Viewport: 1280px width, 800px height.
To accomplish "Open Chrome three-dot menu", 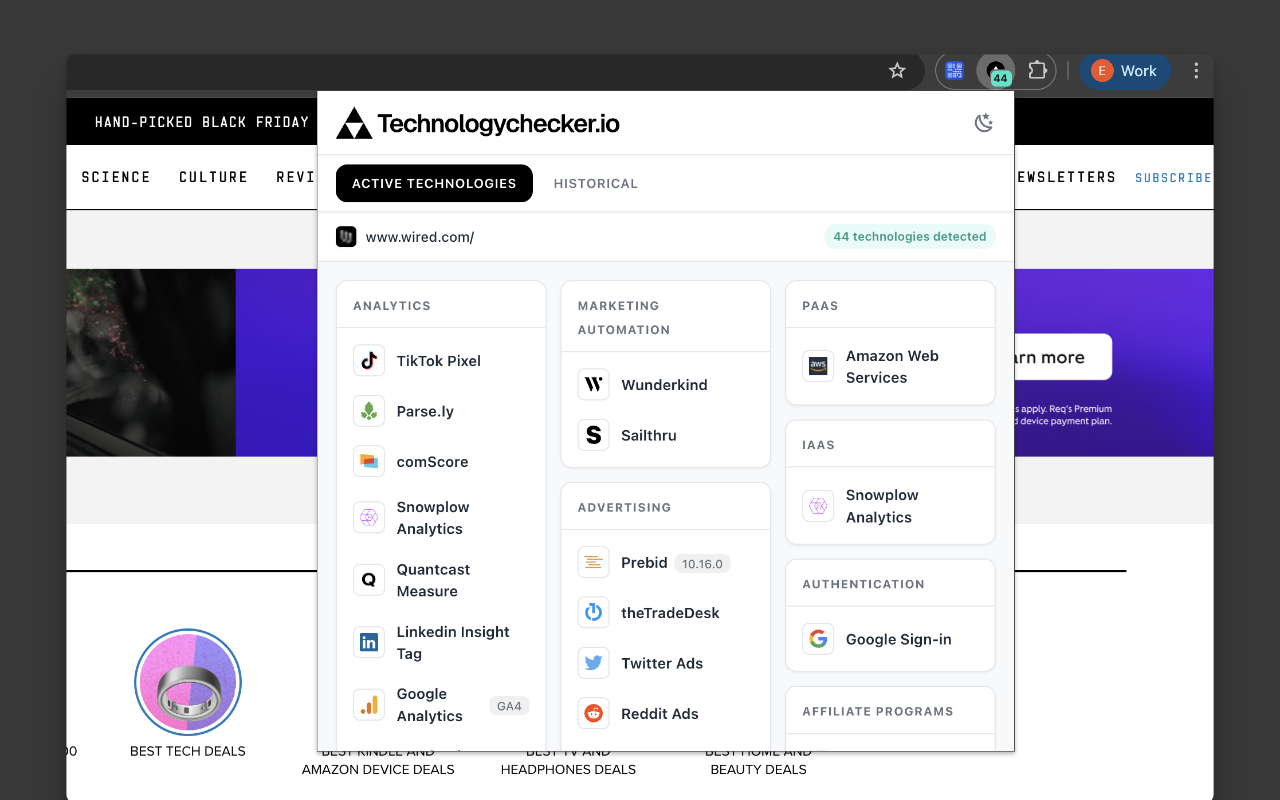I will (x=1196, y=71).
